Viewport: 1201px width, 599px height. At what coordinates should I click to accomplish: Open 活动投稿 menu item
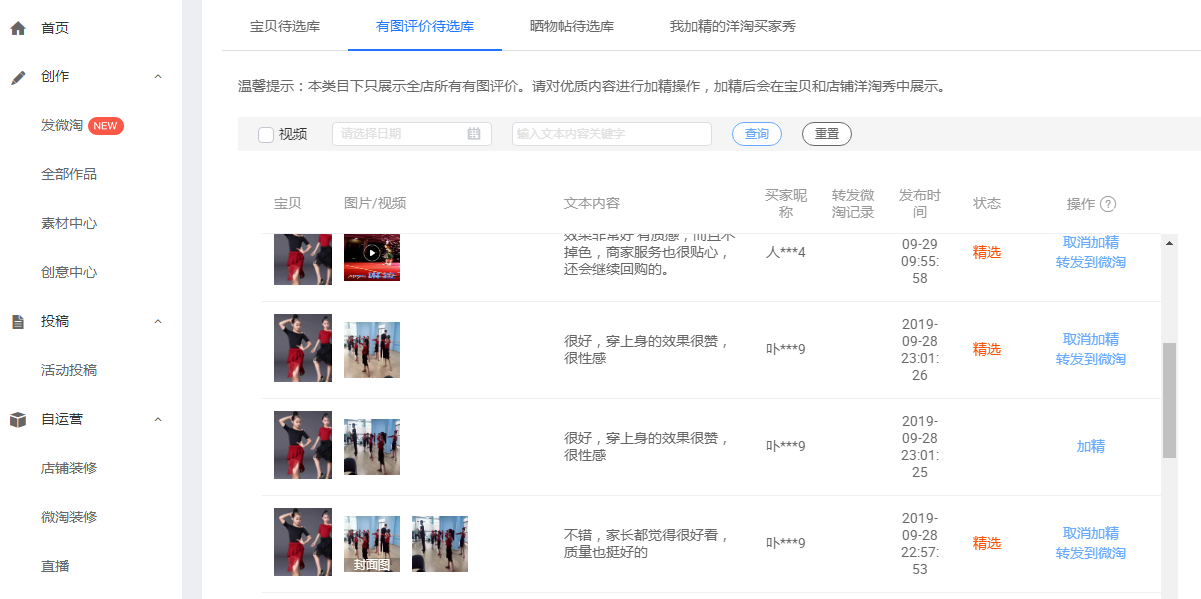click(x=69, y=371)
